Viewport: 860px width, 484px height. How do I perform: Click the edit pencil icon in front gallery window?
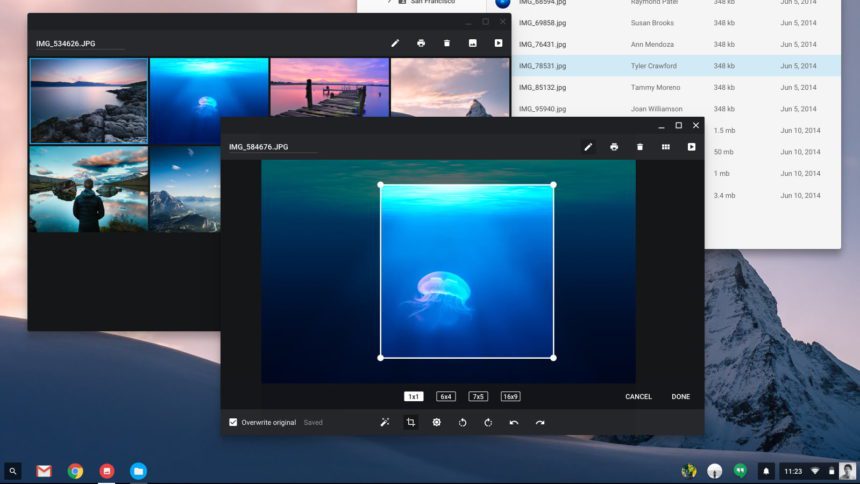pos(588,147)
